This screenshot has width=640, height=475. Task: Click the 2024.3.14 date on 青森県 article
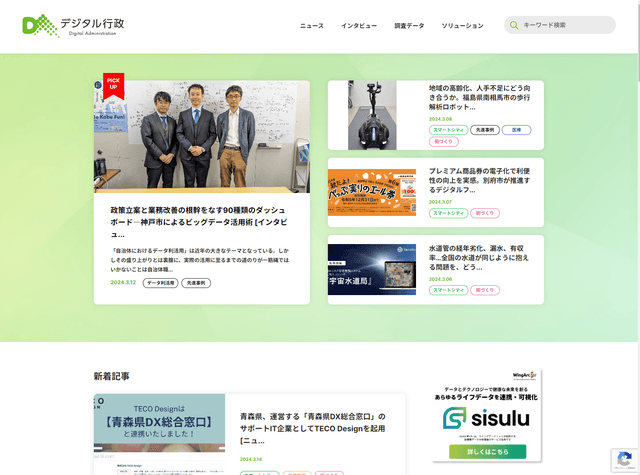click(251, 459)
